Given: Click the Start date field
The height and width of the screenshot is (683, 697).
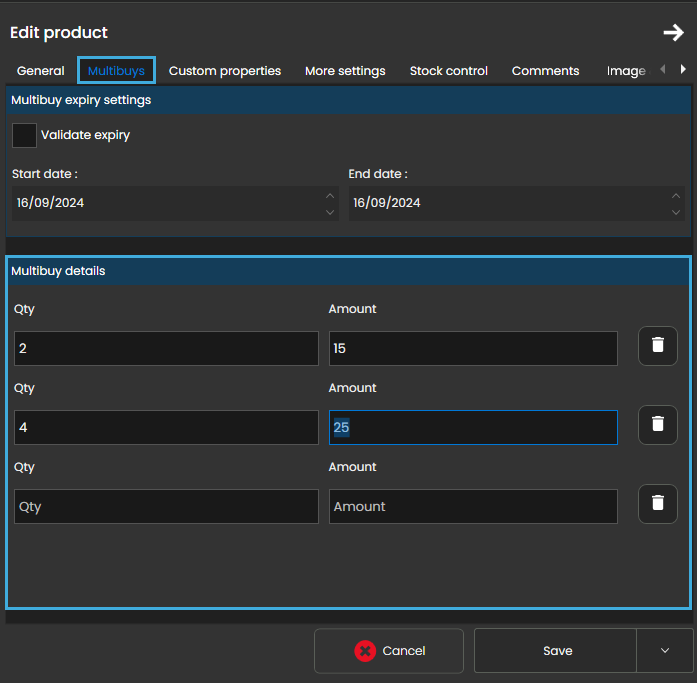Looking at the screenshot, I should (165, 203).
